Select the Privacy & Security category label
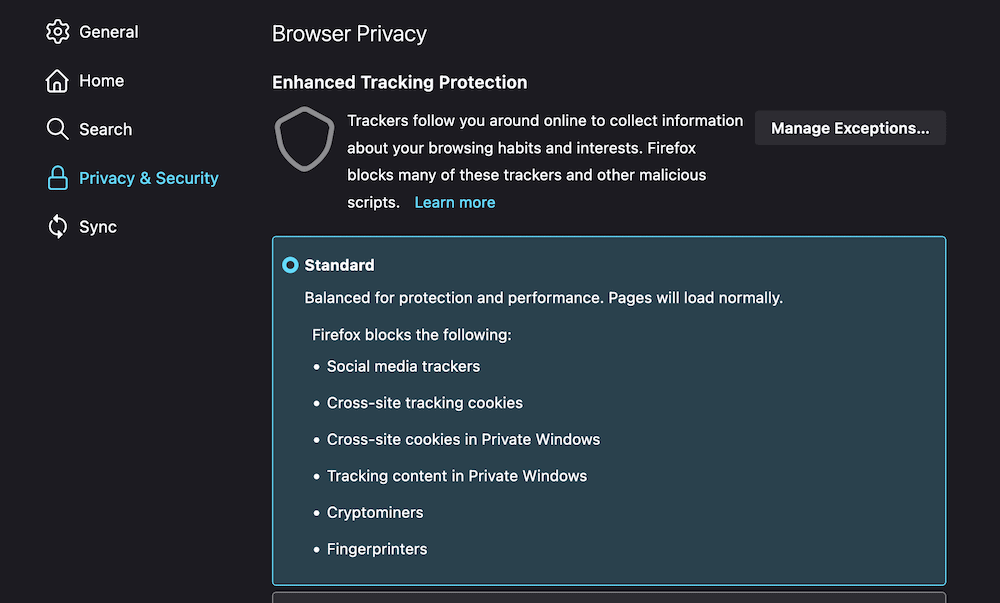 click(x=148, y=178)
